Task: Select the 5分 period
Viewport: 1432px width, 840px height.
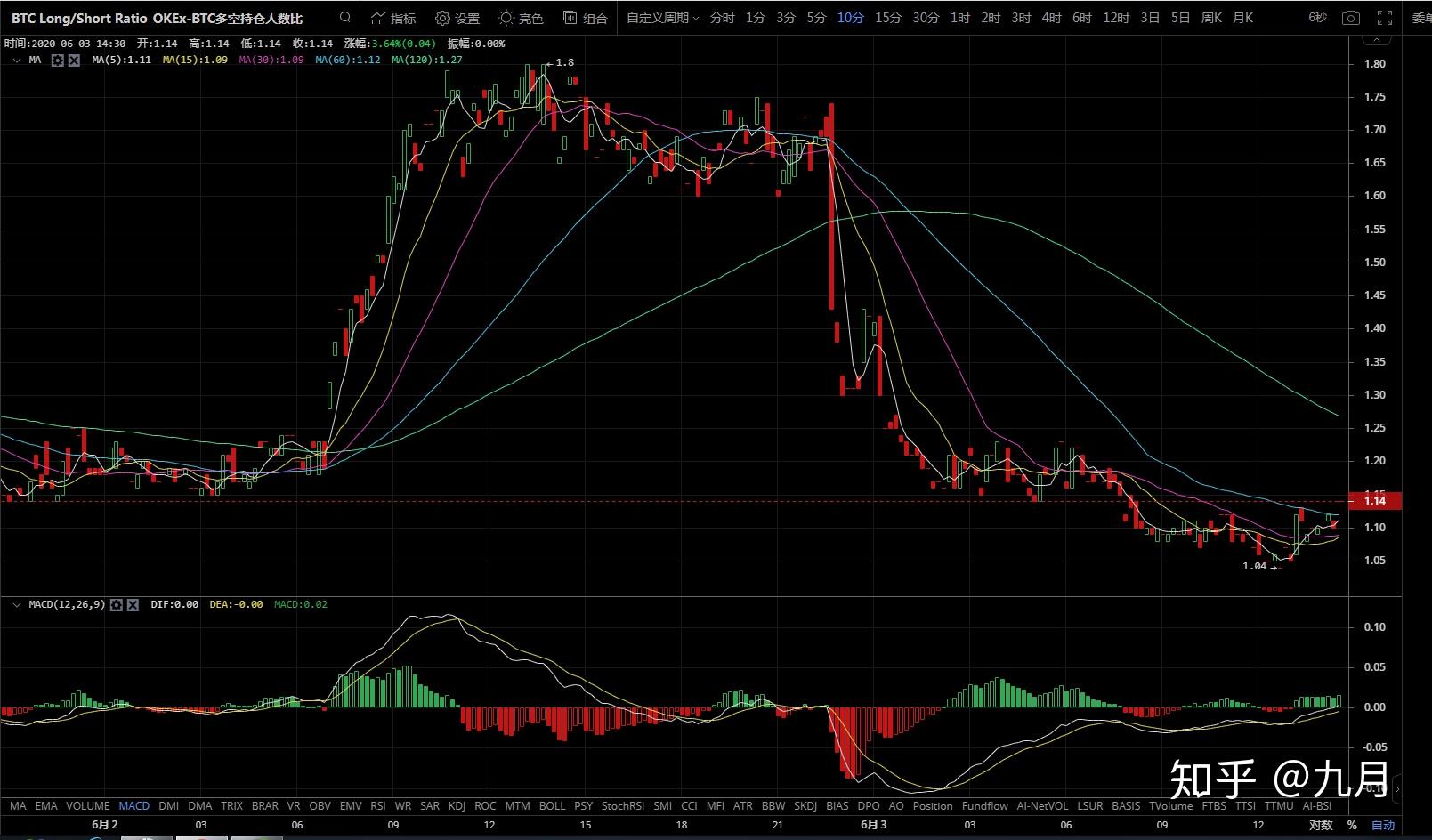Action: pyautogui.click(x=816, y=18)
